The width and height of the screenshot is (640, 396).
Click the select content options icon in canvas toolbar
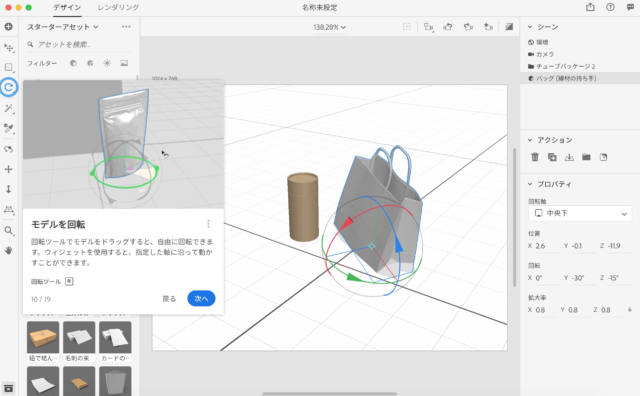428,27
